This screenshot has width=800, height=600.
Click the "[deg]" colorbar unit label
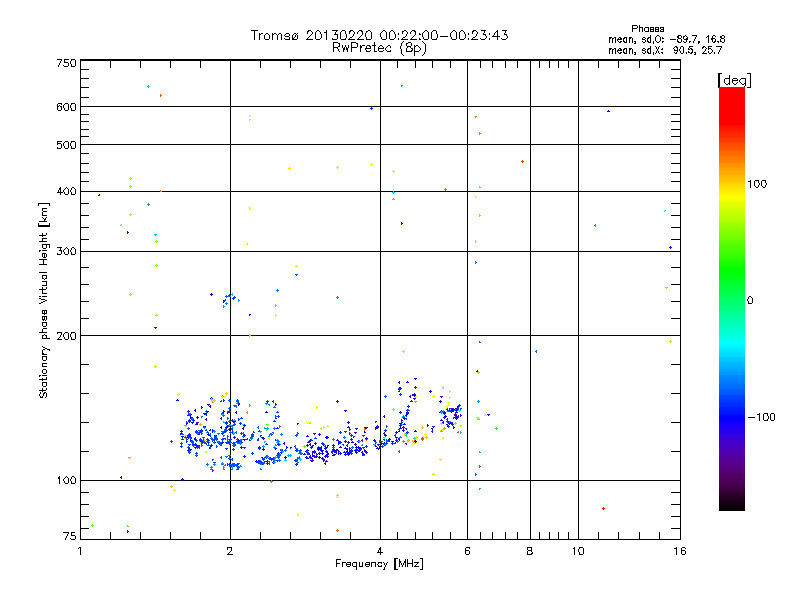pyautogui.click(x=734, y=80)
